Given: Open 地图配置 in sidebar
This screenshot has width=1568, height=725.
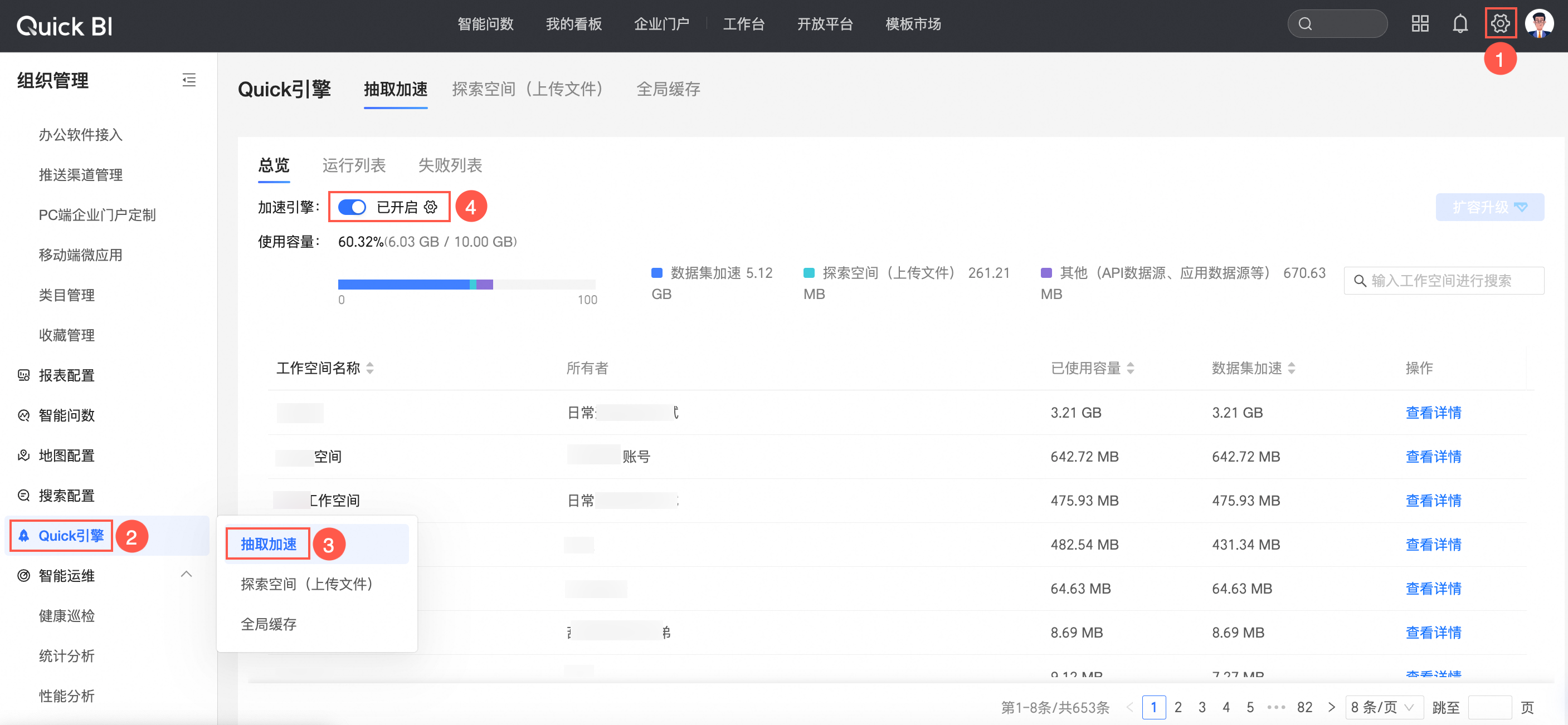Looking at the screenshot, I should coord(66,455).
